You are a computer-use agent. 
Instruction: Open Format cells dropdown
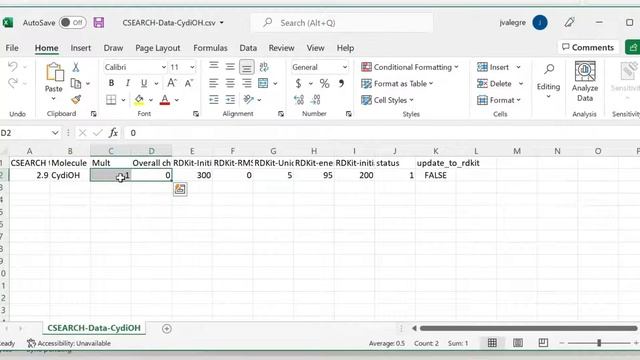[499, 100]
